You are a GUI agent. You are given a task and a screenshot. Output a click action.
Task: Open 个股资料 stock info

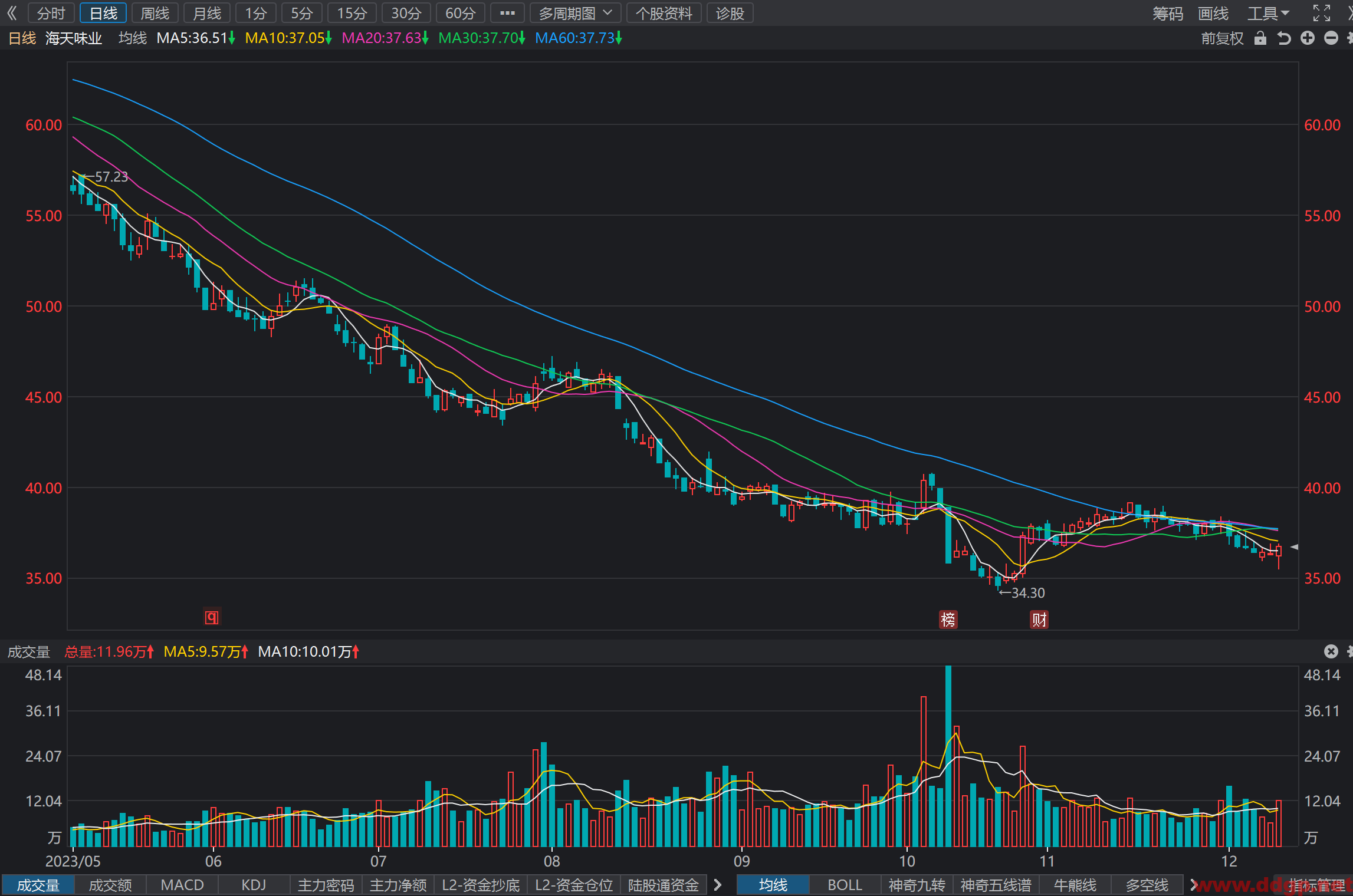(x=664, y=13)
